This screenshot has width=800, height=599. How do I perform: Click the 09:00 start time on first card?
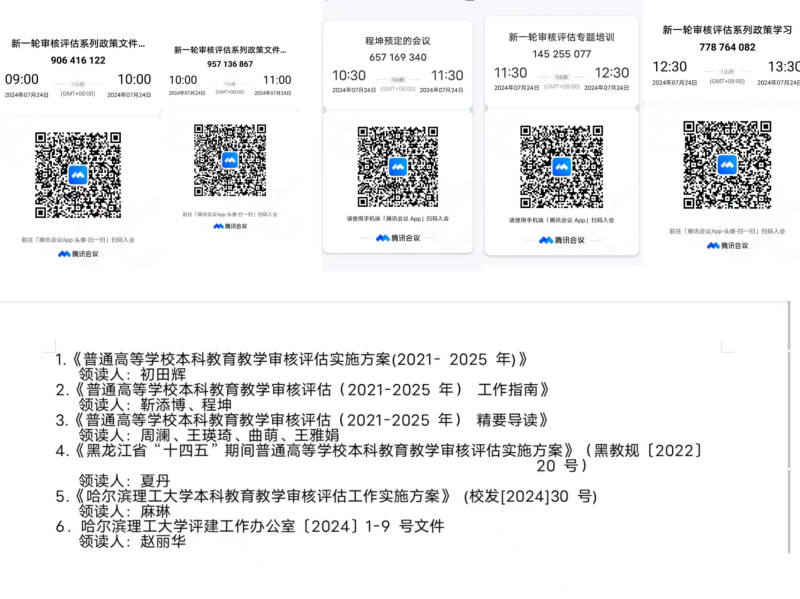[22, 79]
